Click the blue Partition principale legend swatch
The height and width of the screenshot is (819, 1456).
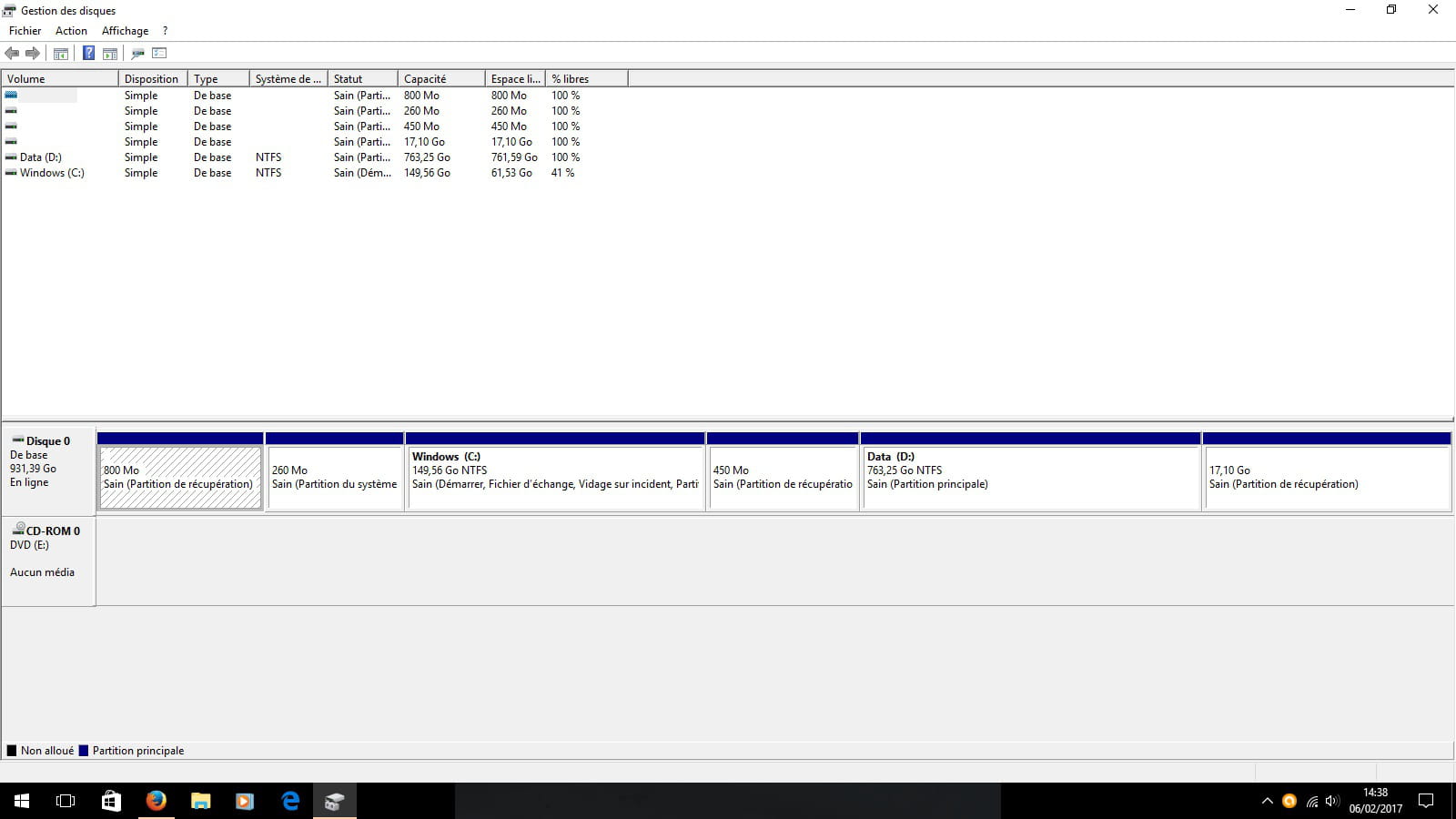pos(84,751)
